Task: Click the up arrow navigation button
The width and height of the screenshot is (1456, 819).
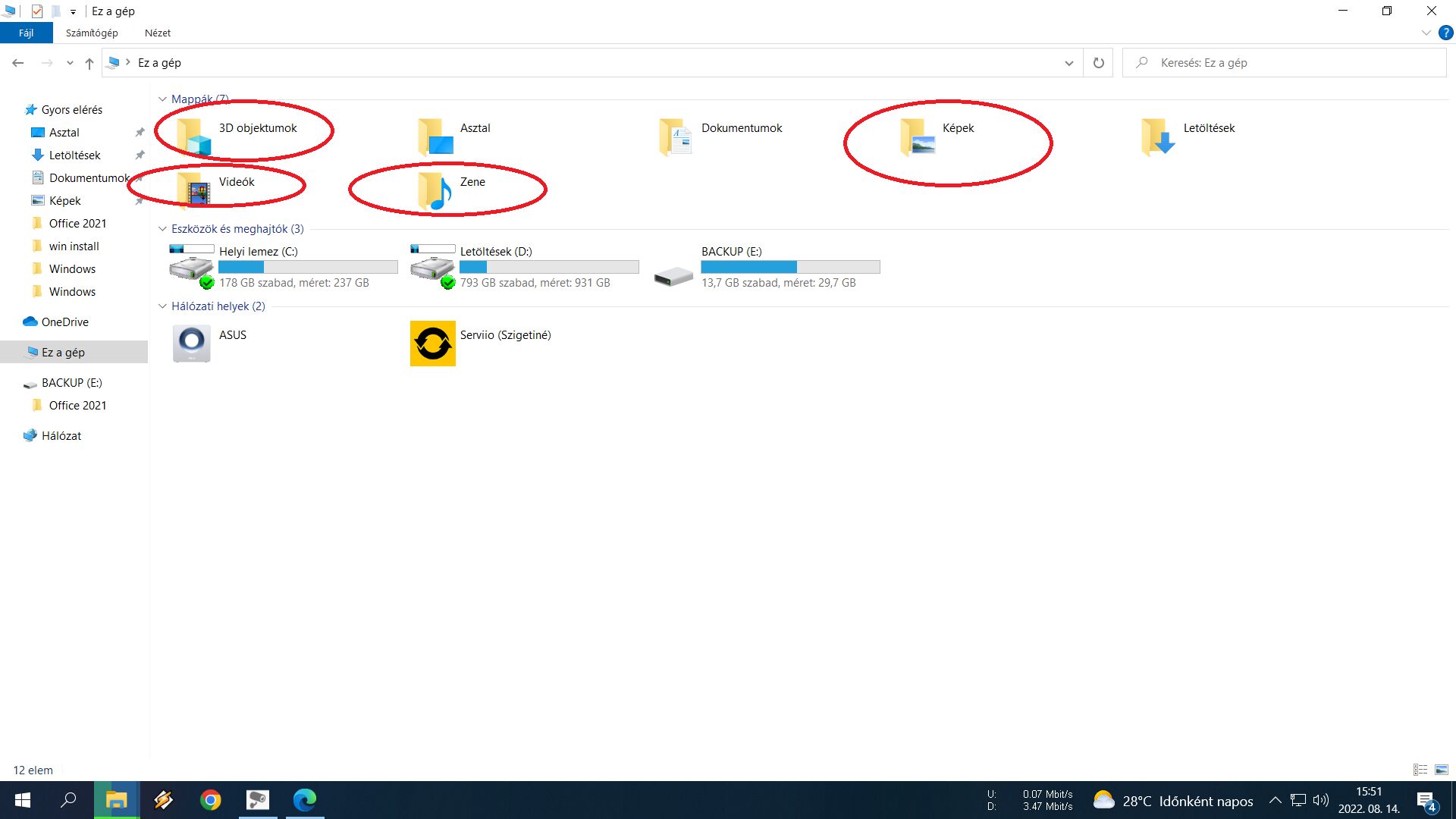Action: pyautogui.click(x=89, y=63)
